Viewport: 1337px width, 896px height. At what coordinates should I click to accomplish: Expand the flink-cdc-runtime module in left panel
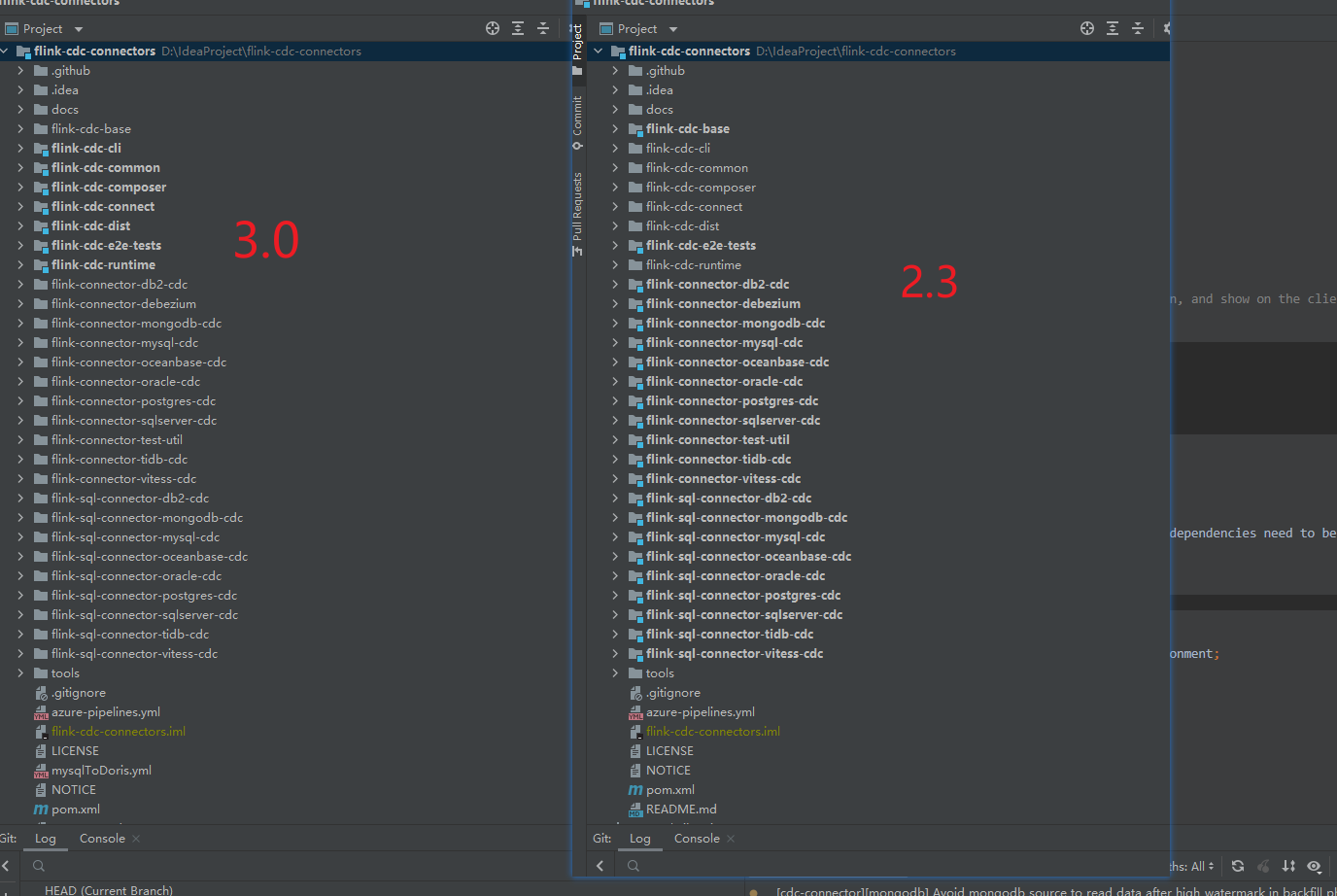click(x=20, y=265)
